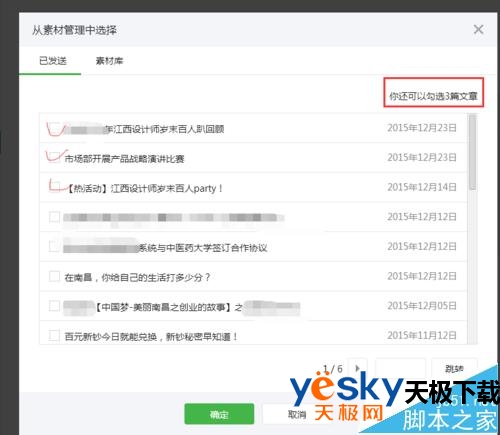Confirm selection with green 确定 button

coord(219,414)
